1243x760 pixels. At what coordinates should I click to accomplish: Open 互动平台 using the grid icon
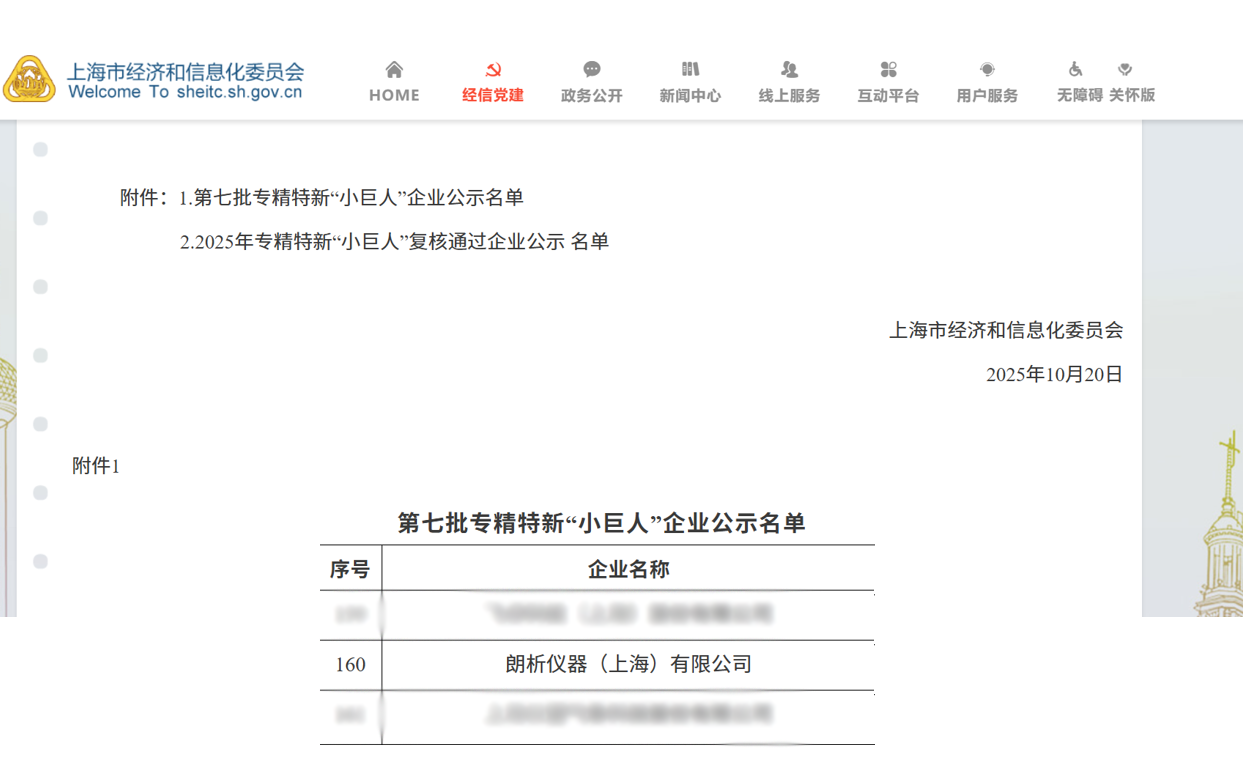887,68
